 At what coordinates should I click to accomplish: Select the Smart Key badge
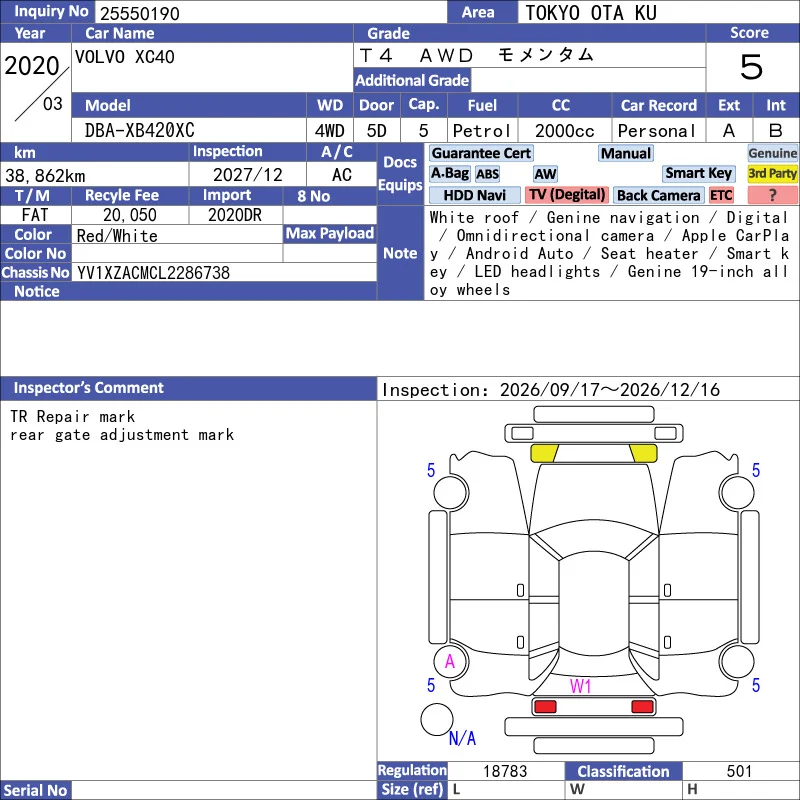698,173
